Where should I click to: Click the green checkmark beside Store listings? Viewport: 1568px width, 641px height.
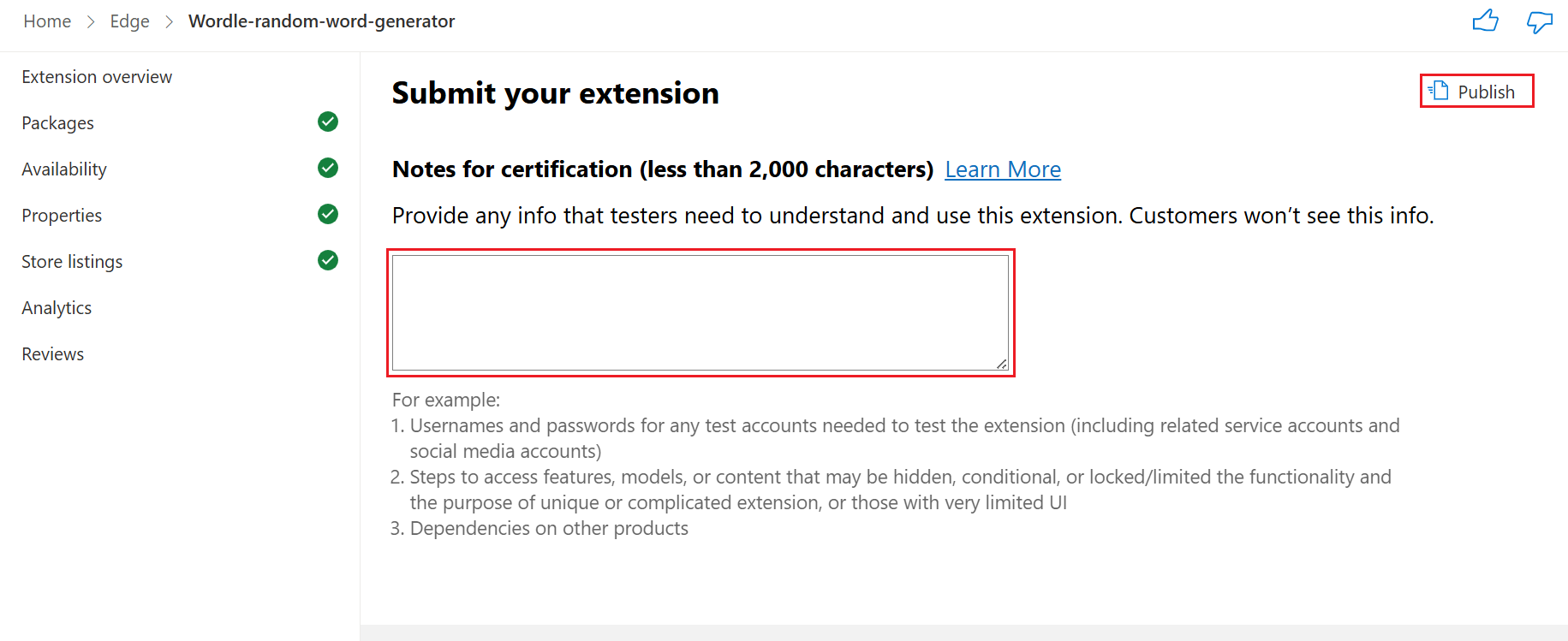(x=327, y=260)
